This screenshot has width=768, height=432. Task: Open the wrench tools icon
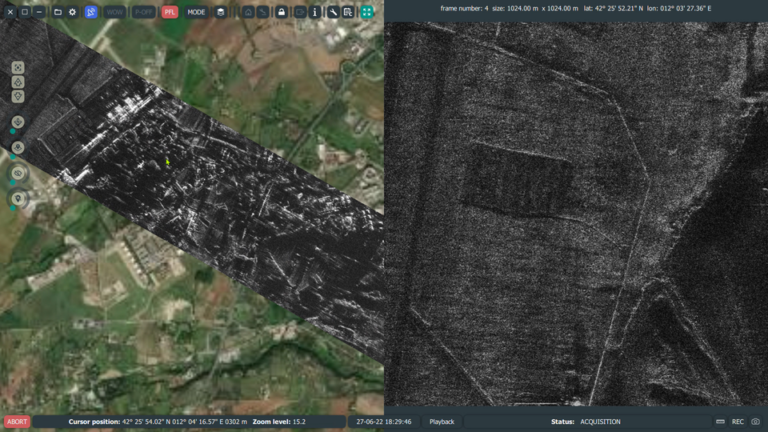point(333,12)
